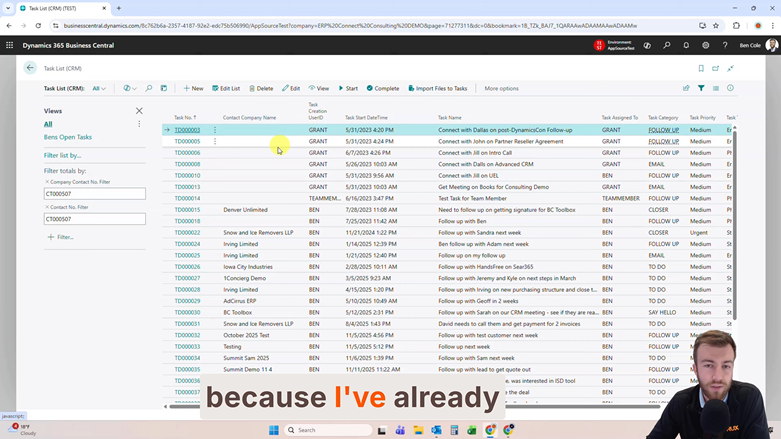This screenshot has width=781, height=439.
Task: Bookmark page with Chrome star icon
Action: (716, 25)
